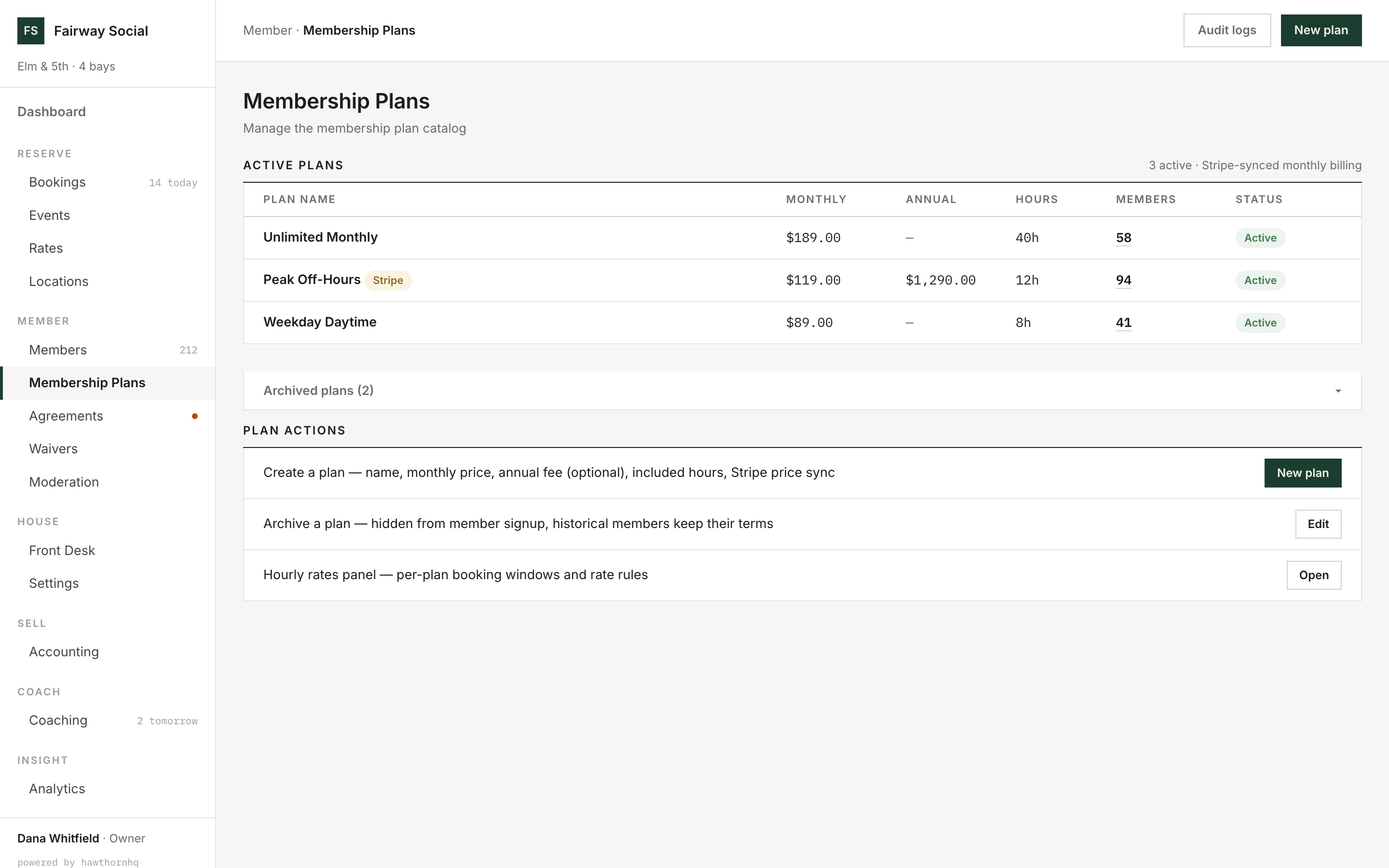The height and width of the screenshot is (868, 1389).
Task: Open the Unlimited Monthly plan
Action: tap(320, 237)
